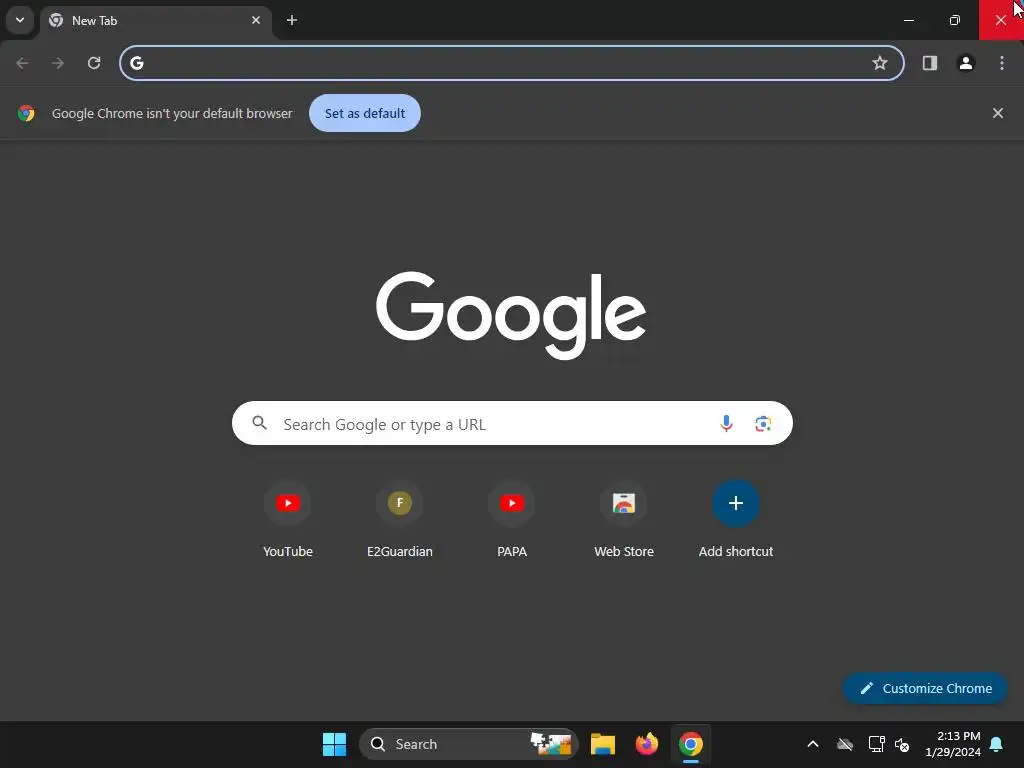The height and width of the screenshot is (768, 1024).
Task: Reload the current page
Action: (94, 63)
